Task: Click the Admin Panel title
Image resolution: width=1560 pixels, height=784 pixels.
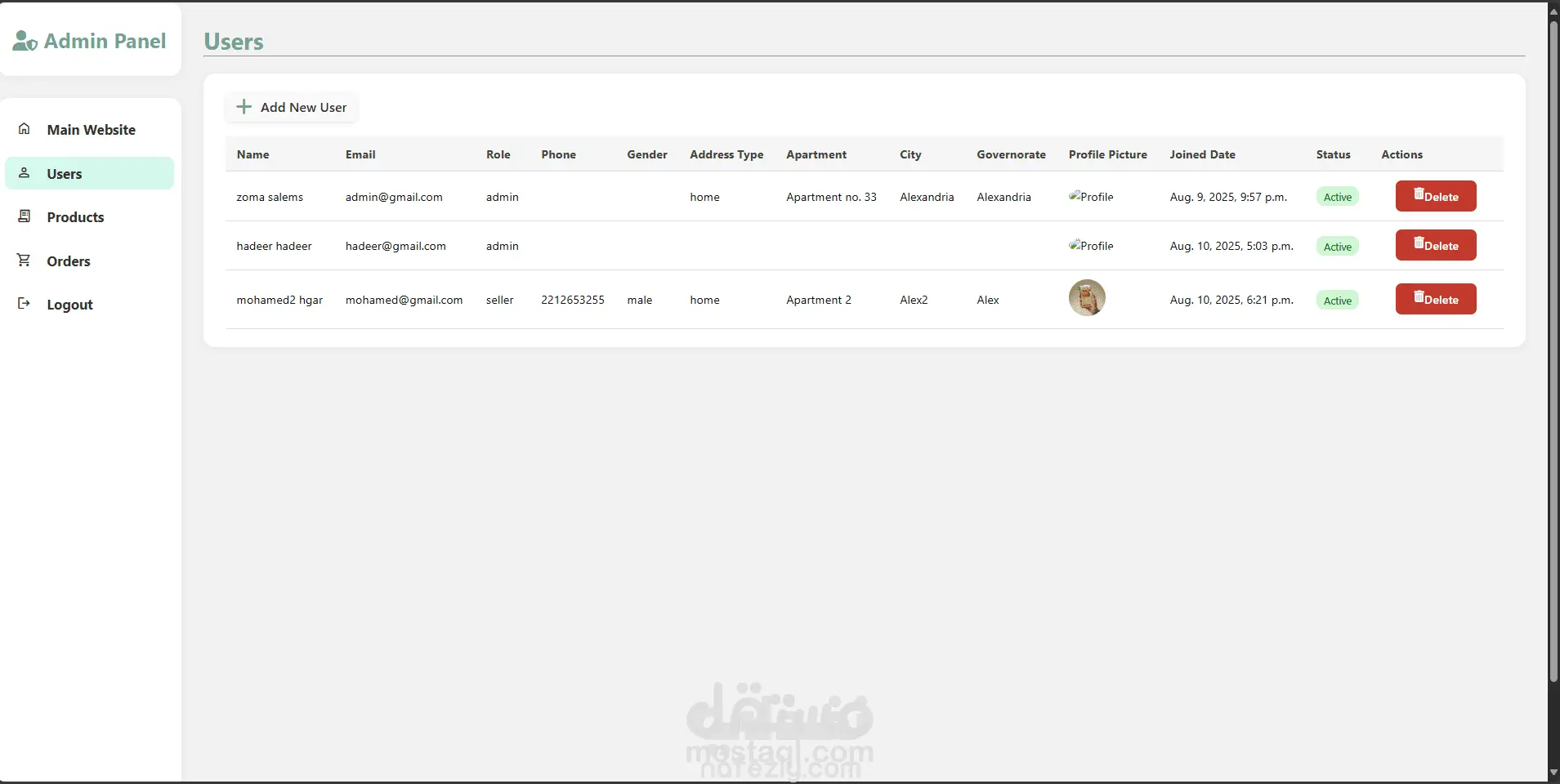Action: pyautogui.click(x=105, y=41)
